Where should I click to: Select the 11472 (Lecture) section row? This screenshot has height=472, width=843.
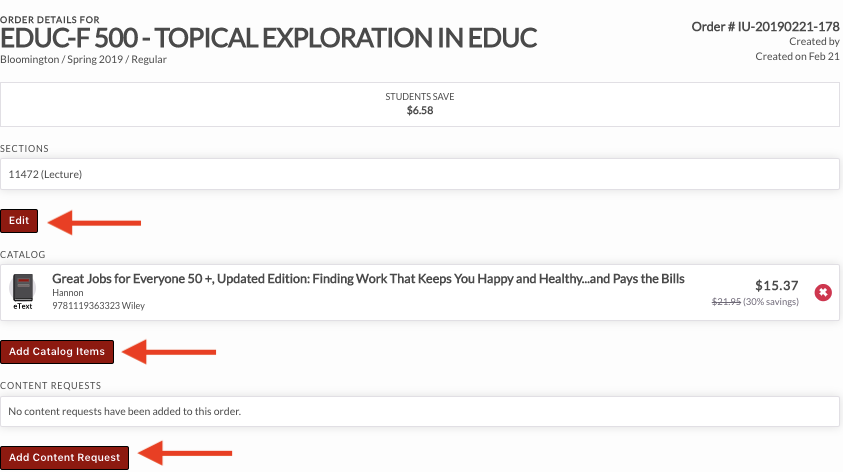click(419, 174)
